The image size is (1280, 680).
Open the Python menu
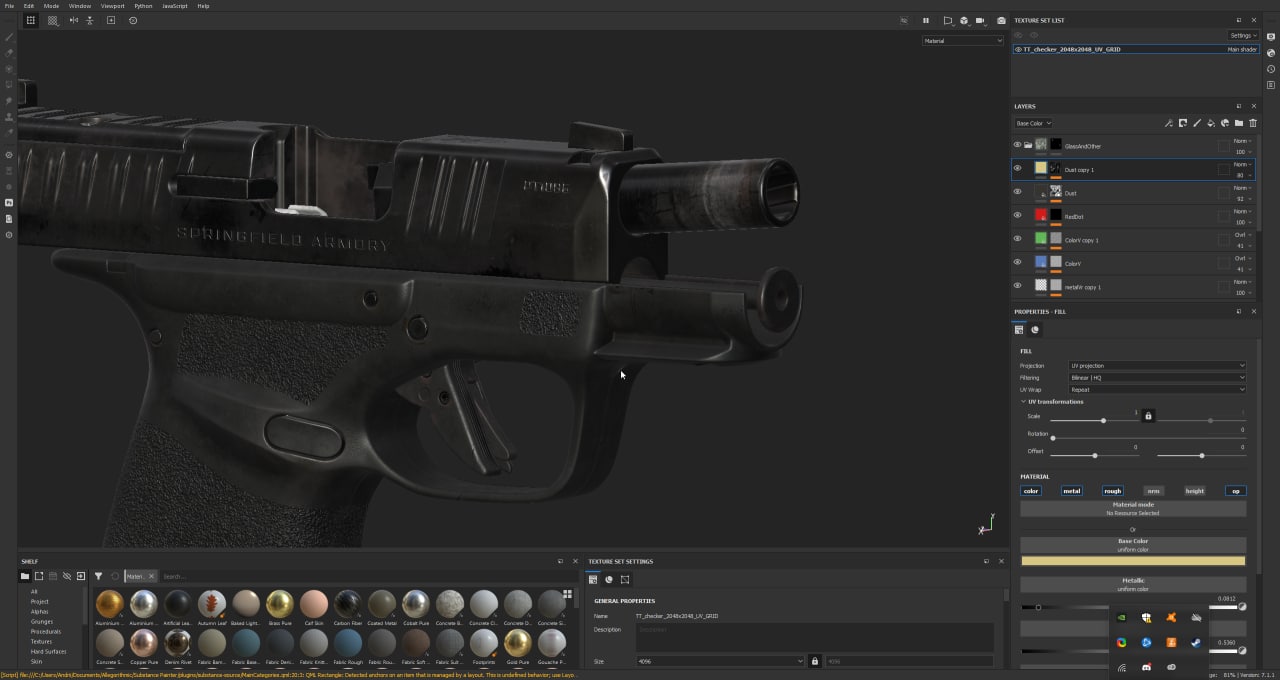[143, 6]
